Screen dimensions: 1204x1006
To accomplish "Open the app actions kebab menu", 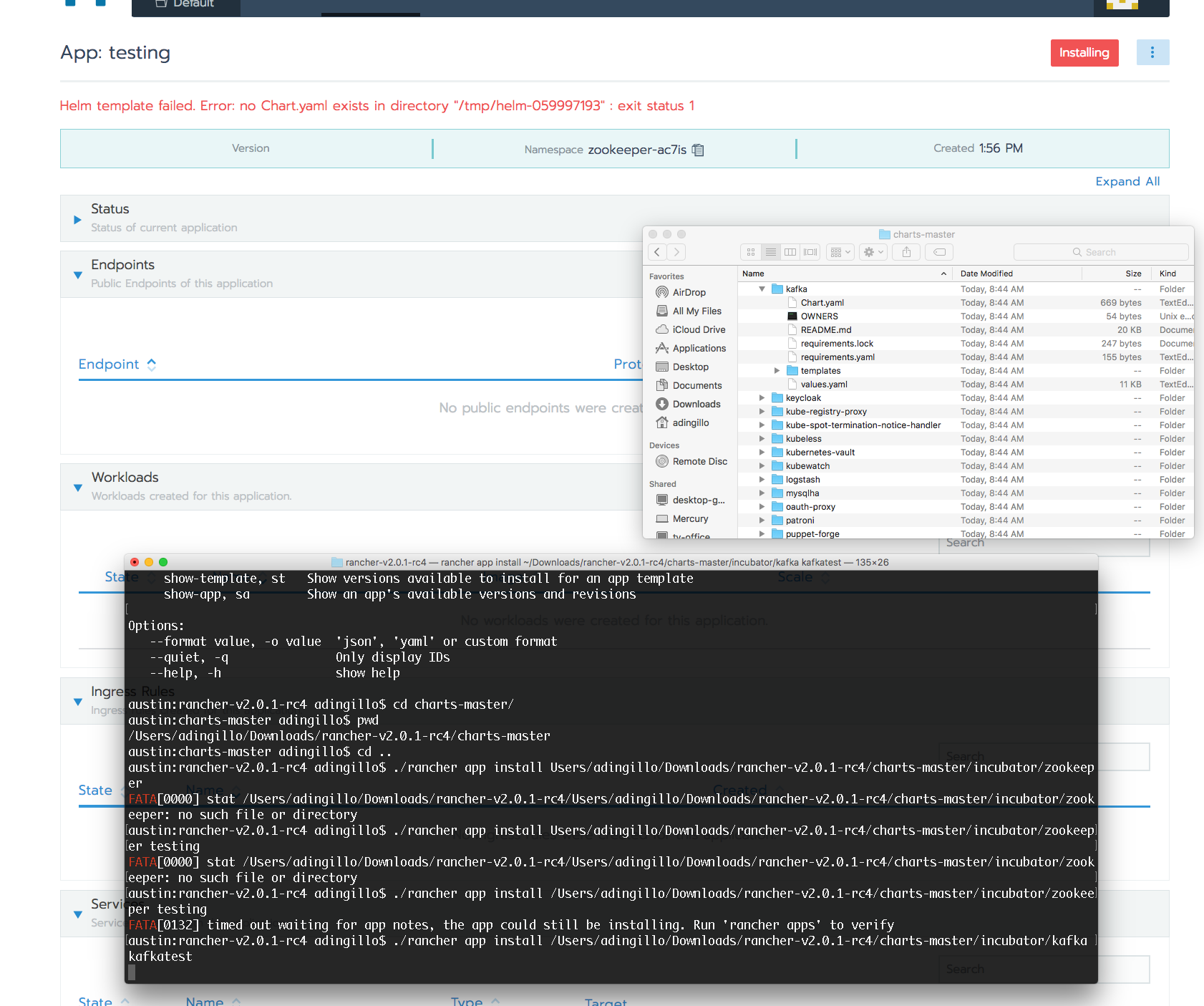I will (x=1152, y=52).
